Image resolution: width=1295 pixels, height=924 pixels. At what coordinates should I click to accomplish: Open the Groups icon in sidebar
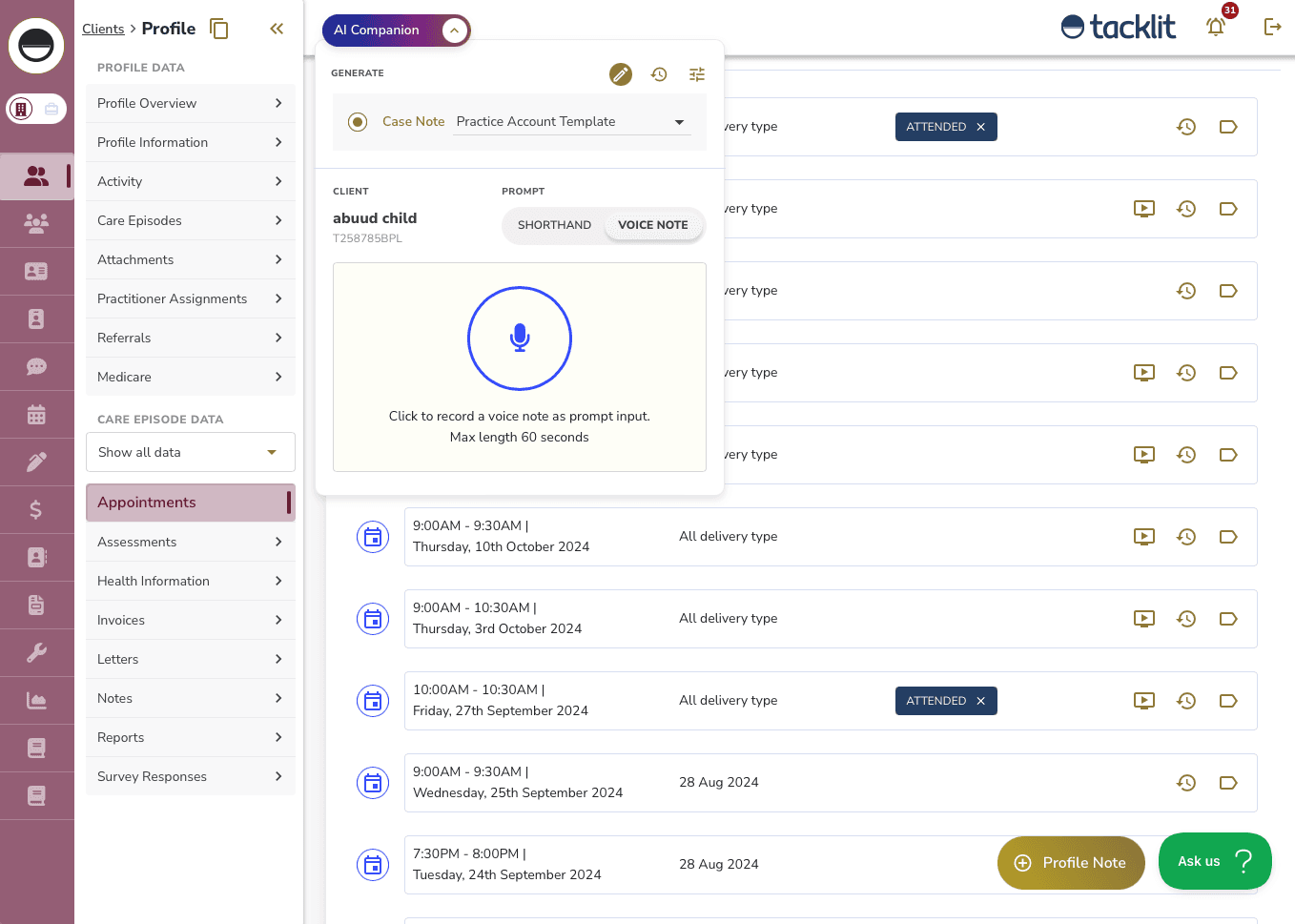(x=36, y=223)
